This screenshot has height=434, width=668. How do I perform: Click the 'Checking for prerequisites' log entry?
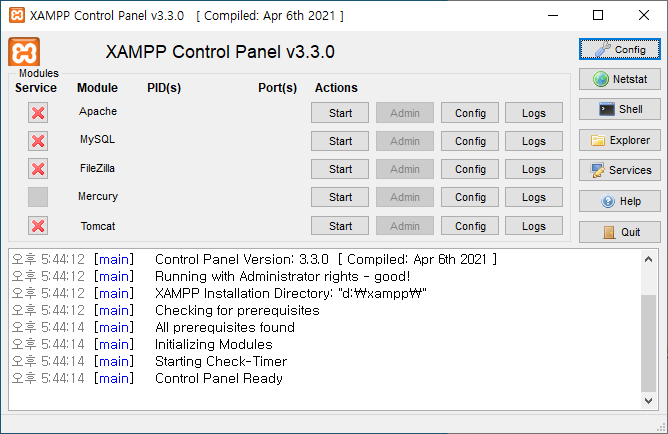pos(237,310)
